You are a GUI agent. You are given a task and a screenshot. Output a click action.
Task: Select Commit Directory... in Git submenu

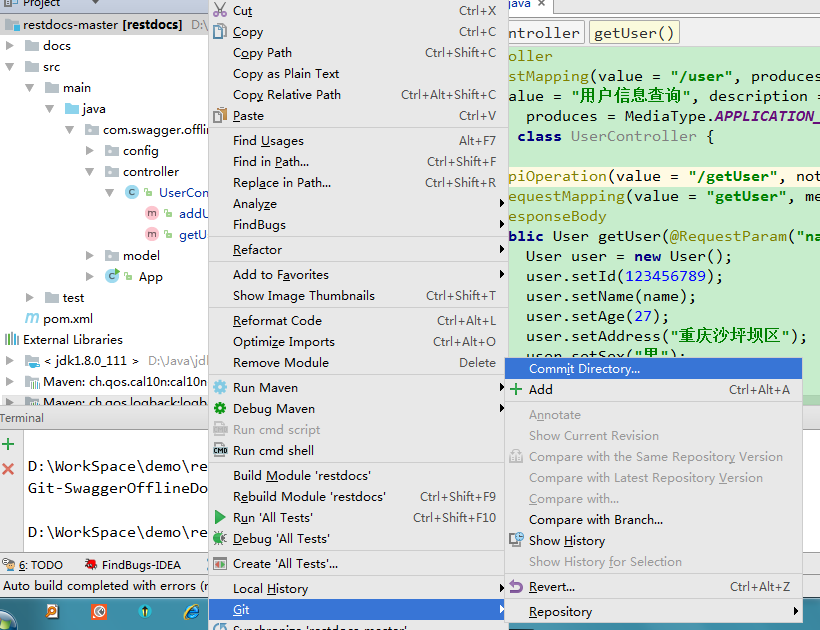(653, 369)
